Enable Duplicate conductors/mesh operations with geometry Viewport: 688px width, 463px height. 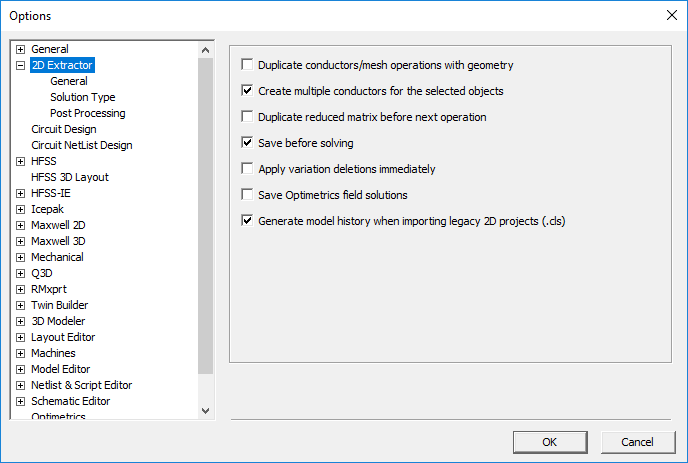(x=247, y=65)
